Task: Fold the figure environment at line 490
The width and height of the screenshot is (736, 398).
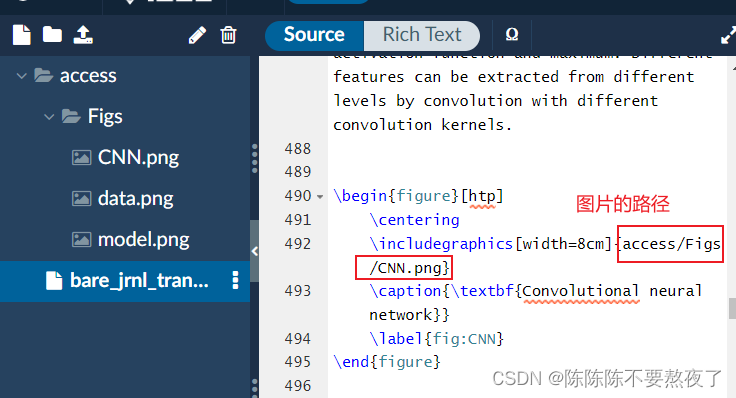Action: 320,197
